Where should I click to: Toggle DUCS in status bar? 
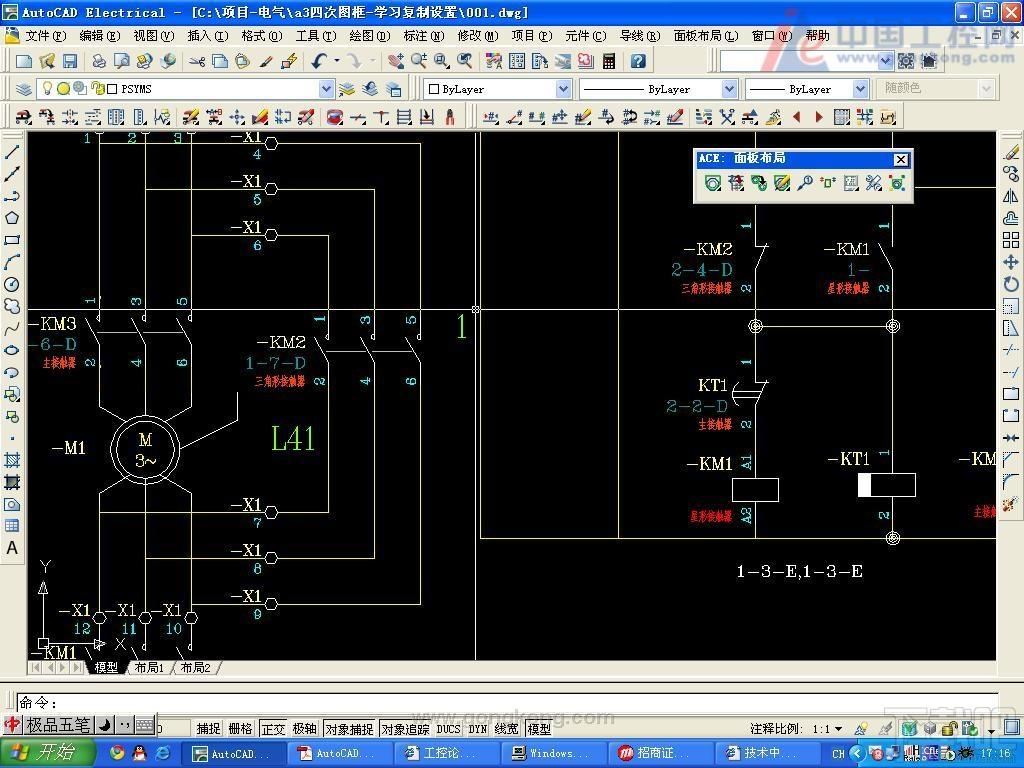click(449, 728)
